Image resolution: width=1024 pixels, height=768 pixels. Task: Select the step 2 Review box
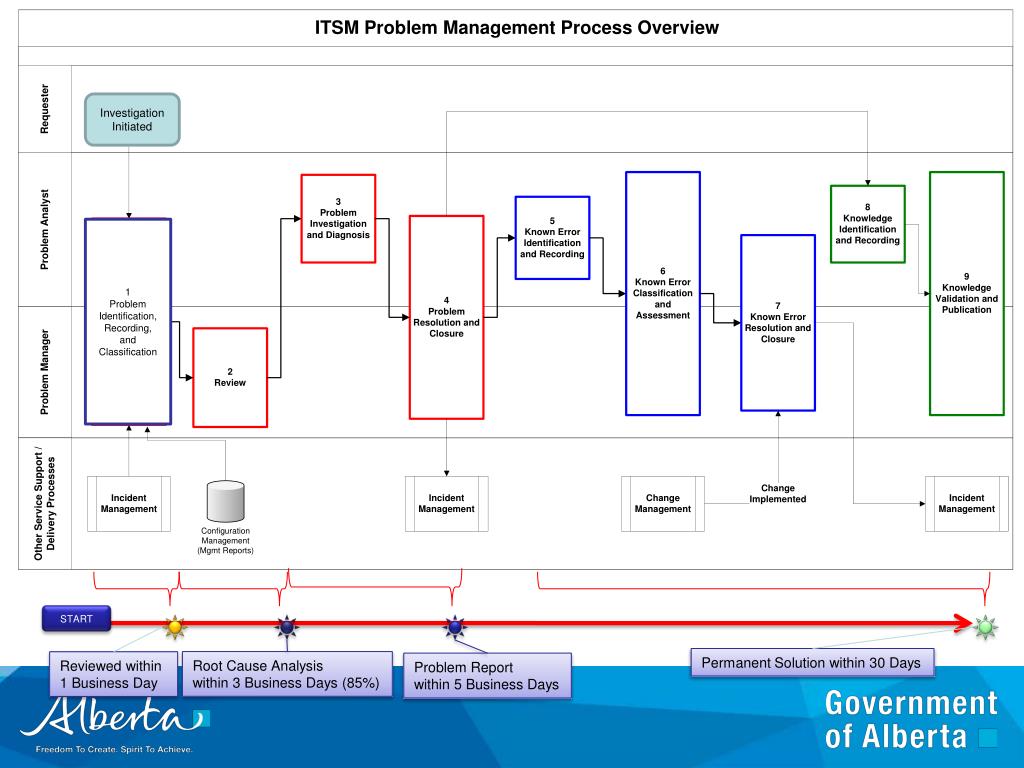pos(230,377)
